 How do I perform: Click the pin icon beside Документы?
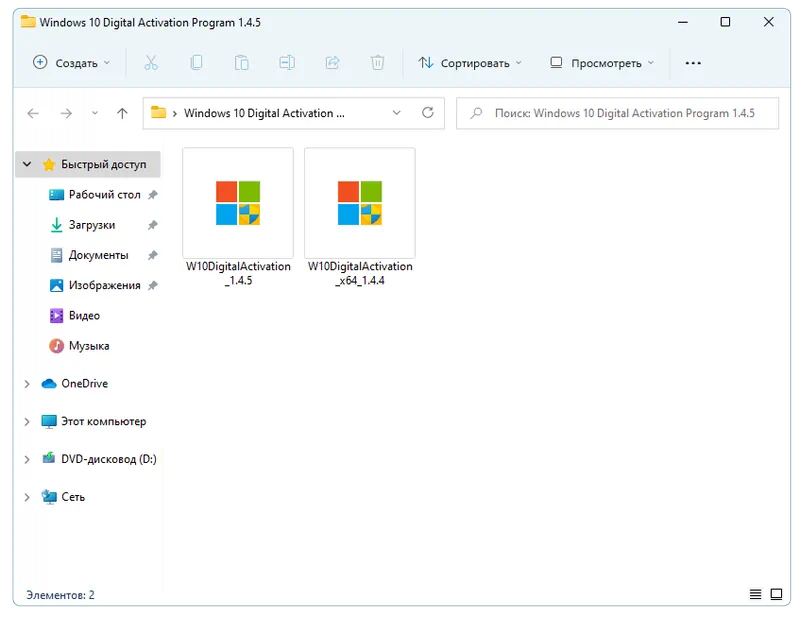coord(153,255)
